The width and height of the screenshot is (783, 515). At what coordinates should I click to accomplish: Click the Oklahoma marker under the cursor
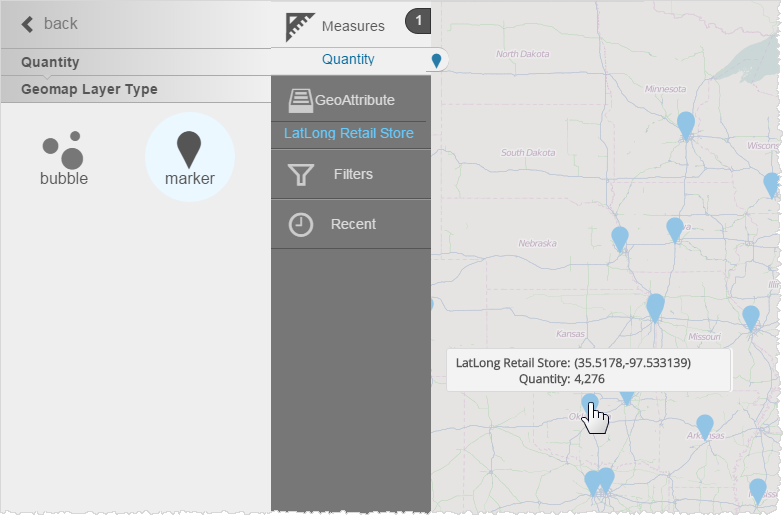pos(590,405)
